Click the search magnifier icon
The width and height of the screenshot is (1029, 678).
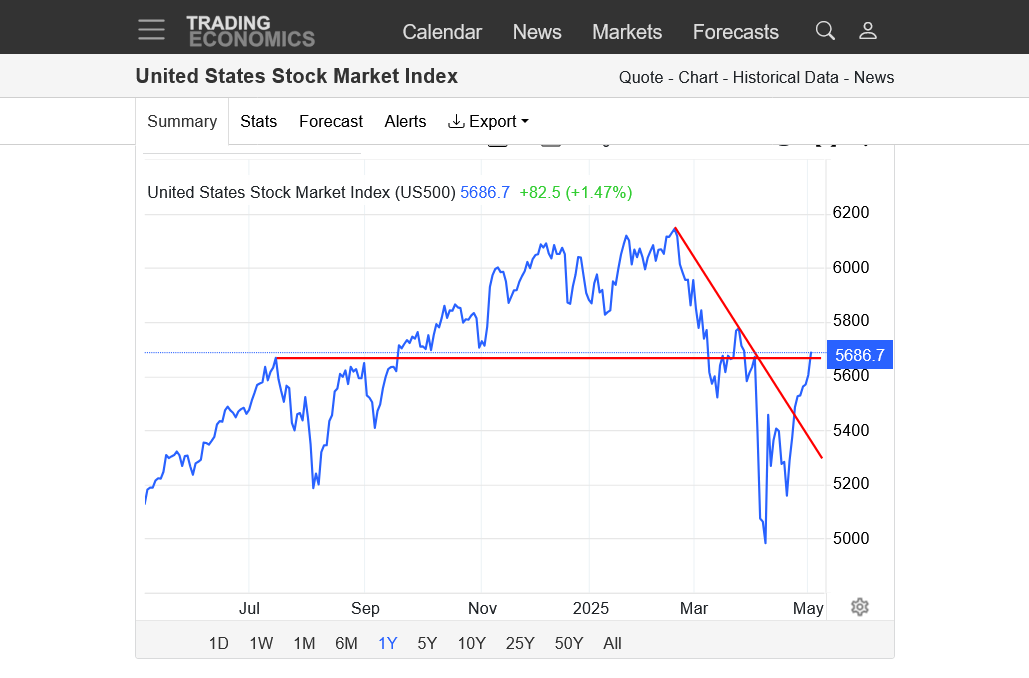coord(825,31)
